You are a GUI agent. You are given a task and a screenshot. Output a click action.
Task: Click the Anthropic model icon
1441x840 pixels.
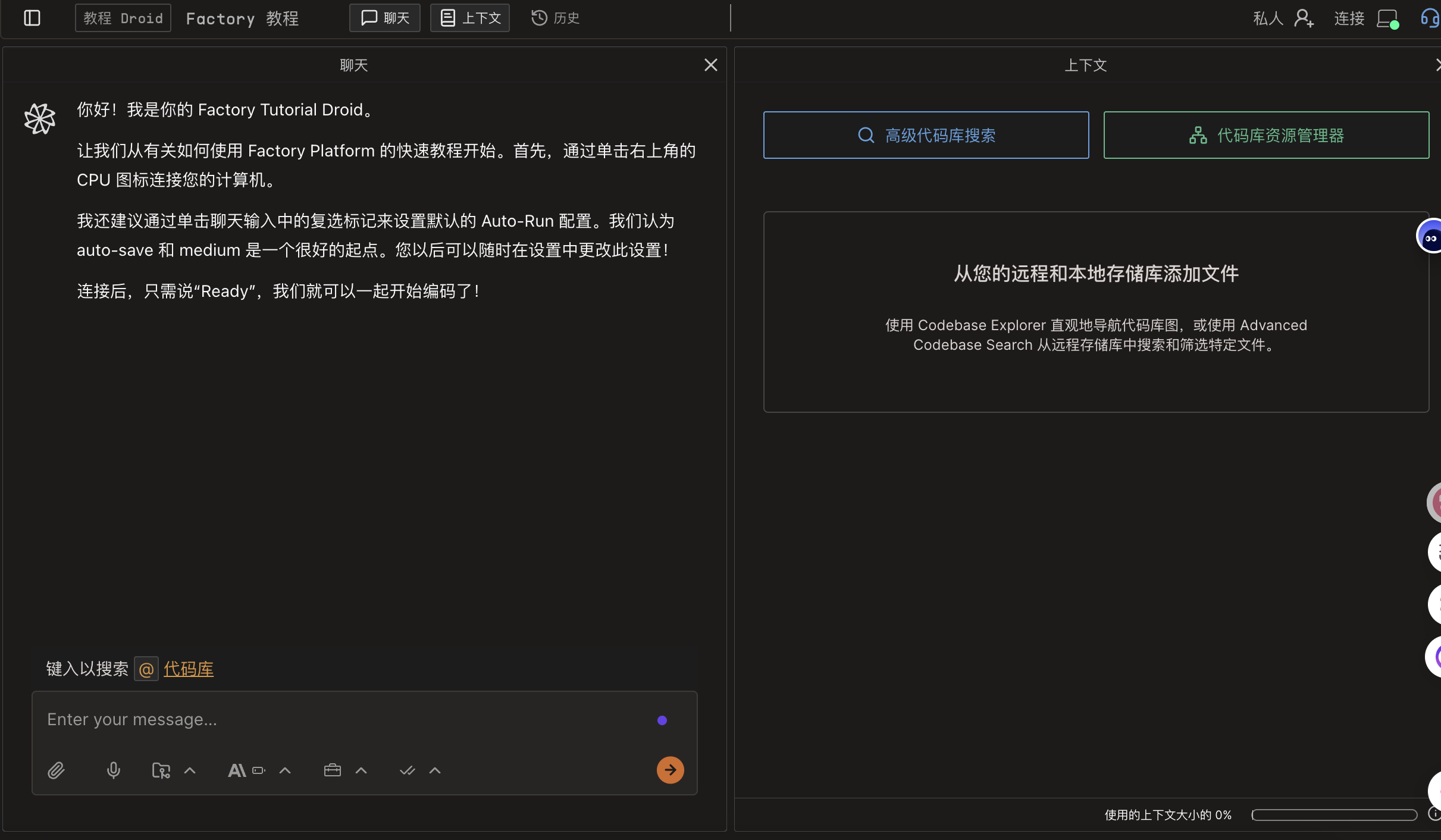[237, 770]
